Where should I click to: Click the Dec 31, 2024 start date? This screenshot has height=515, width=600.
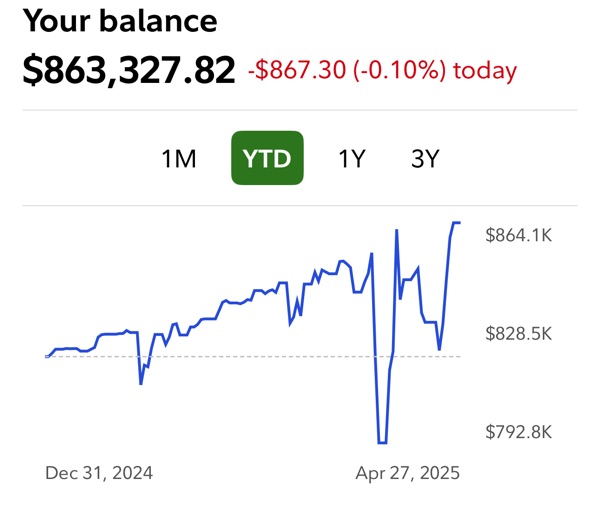(99, 473)
